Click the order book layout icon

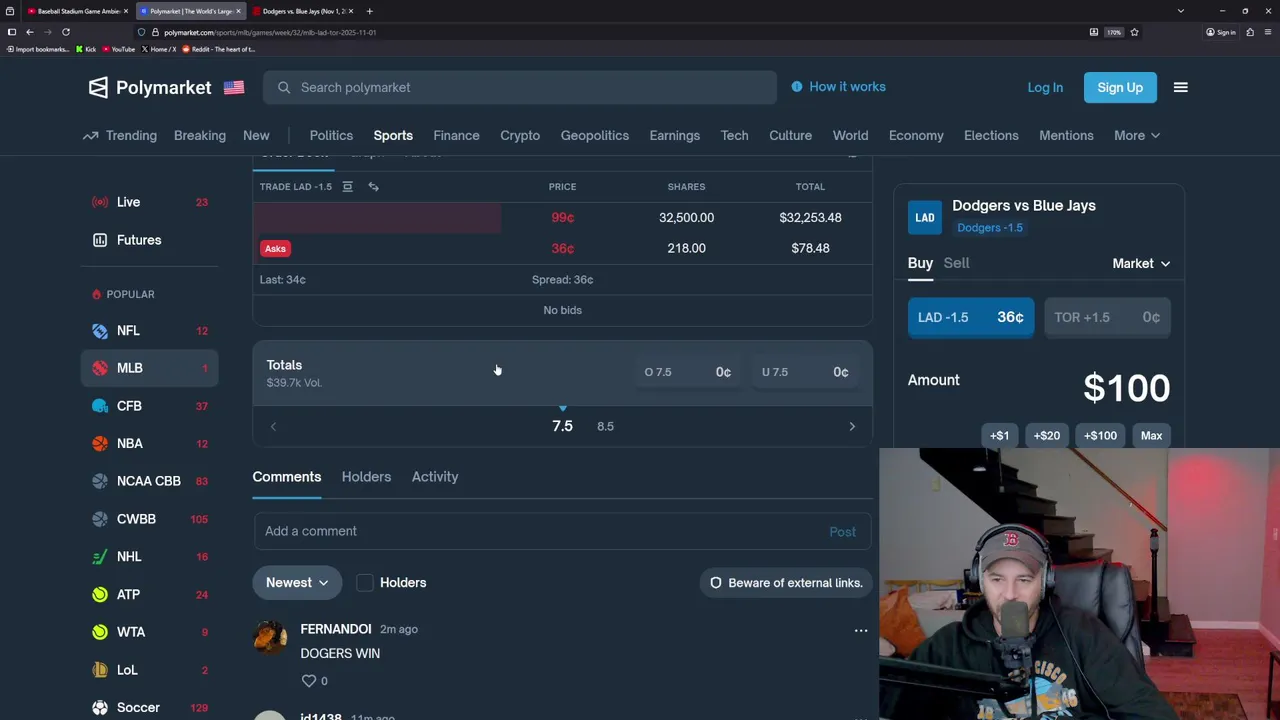(347, 186)
